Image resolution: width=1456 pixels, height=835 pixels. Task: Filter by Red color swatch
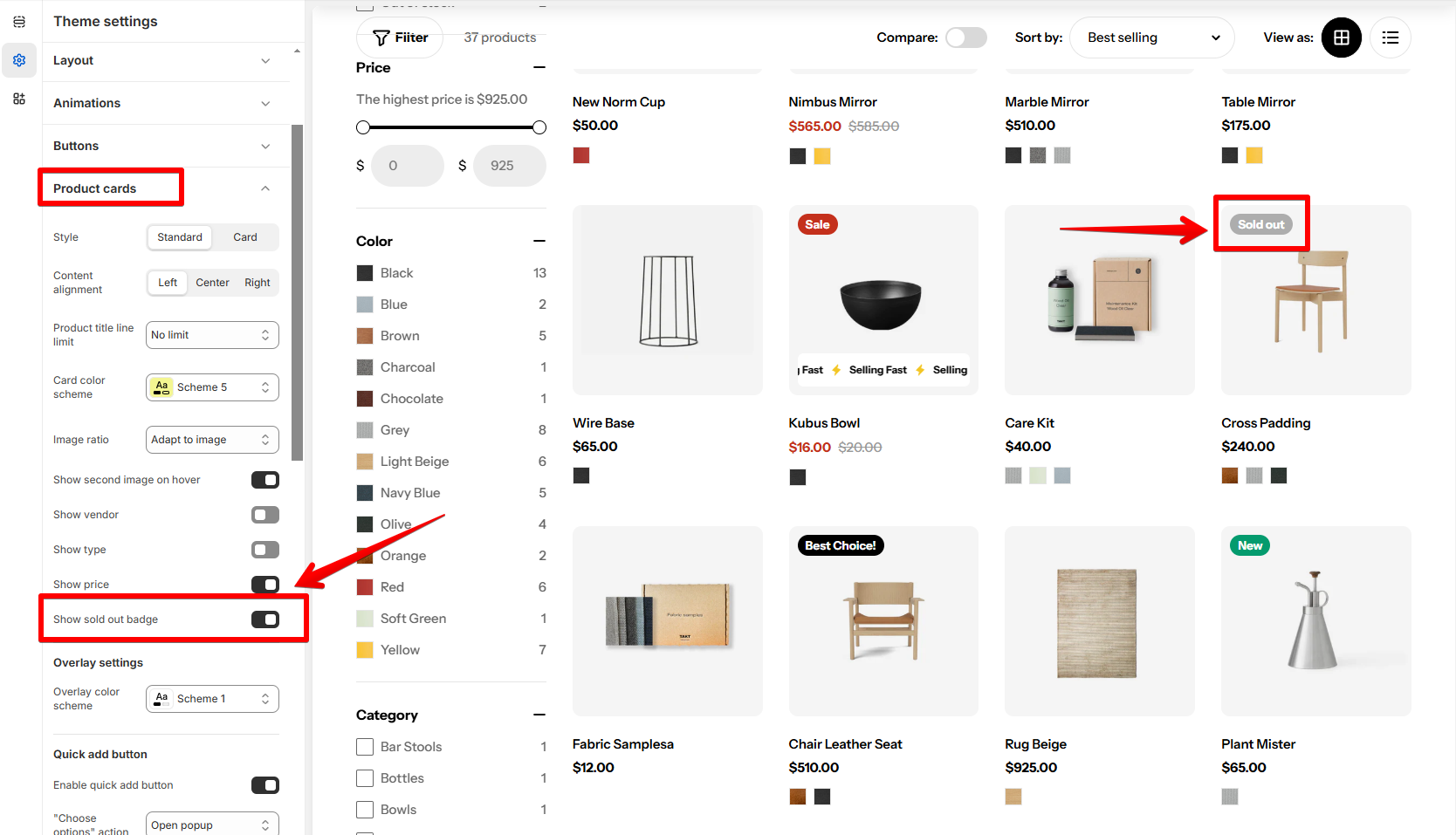tap(365, 587)
